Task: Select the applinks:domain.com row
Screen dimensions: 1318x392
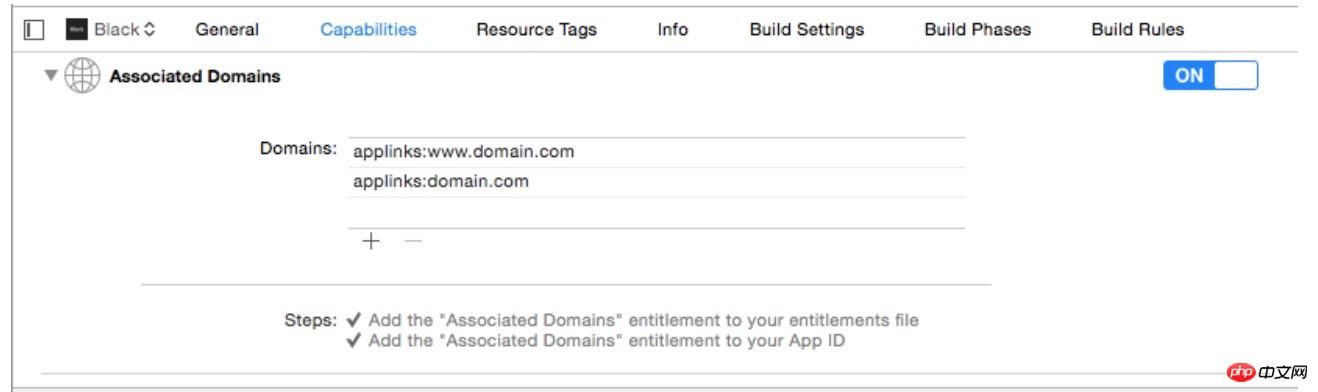Action: point(656,182)
